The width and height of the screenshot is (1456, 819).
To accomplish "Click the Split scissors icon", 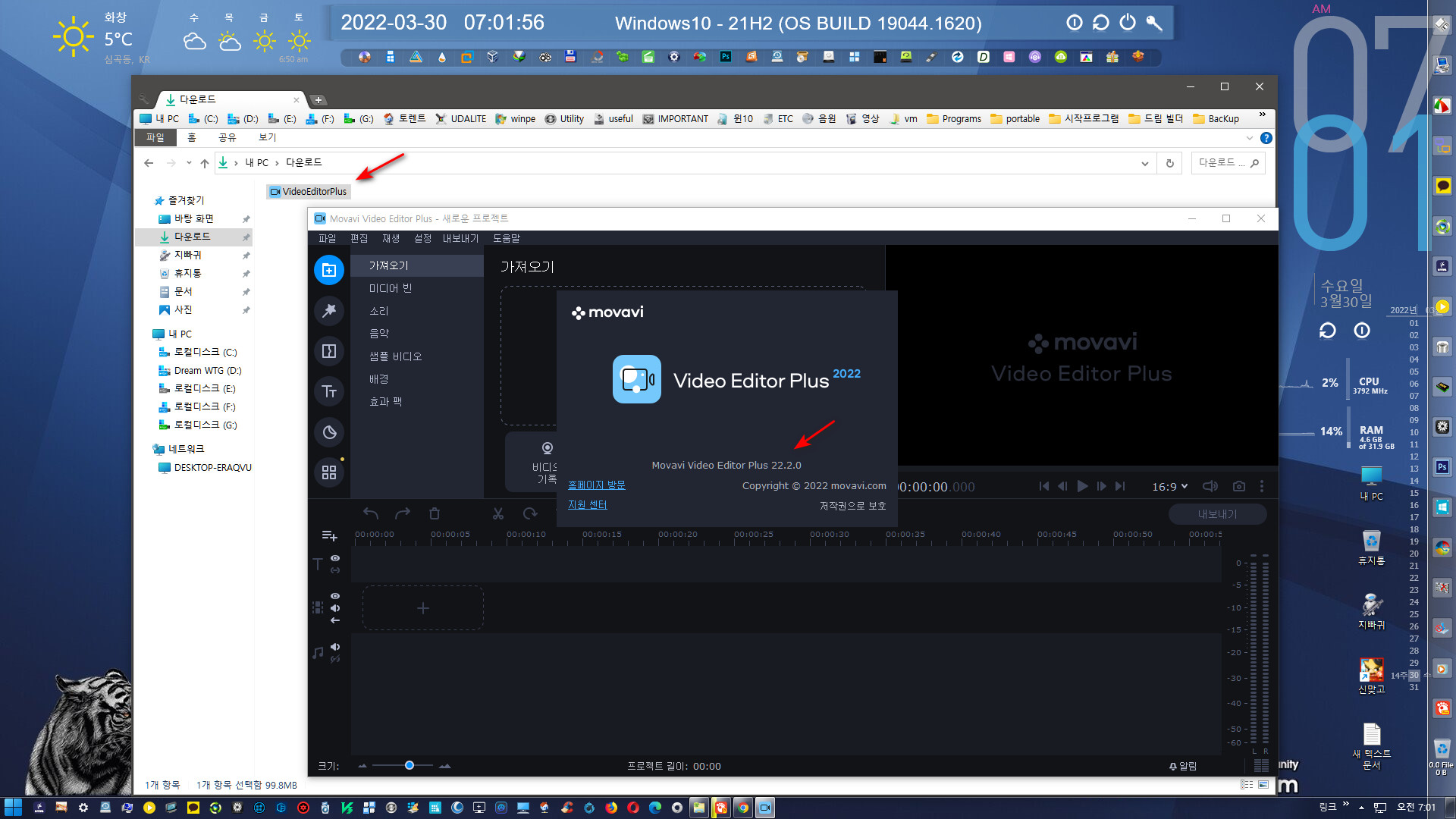I will click(x=497, y=513).
